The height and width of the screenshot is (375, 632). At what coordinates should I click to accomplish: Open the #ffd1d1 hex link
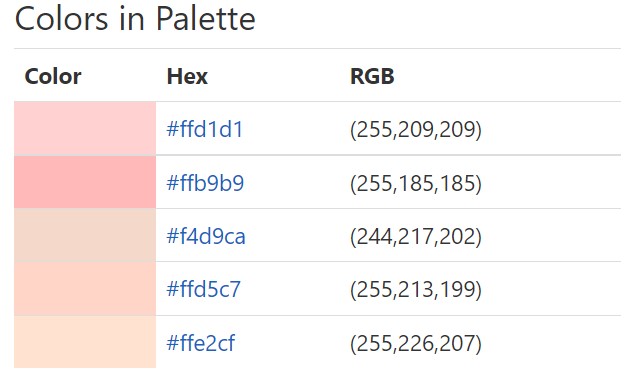click(x=205, y=129)
